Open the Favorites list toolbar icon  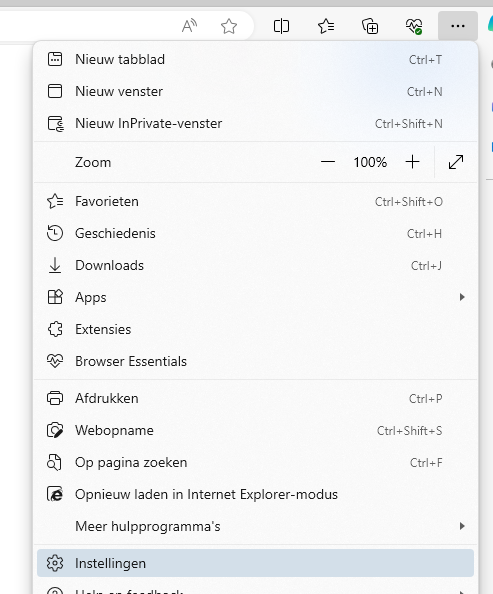326,26
